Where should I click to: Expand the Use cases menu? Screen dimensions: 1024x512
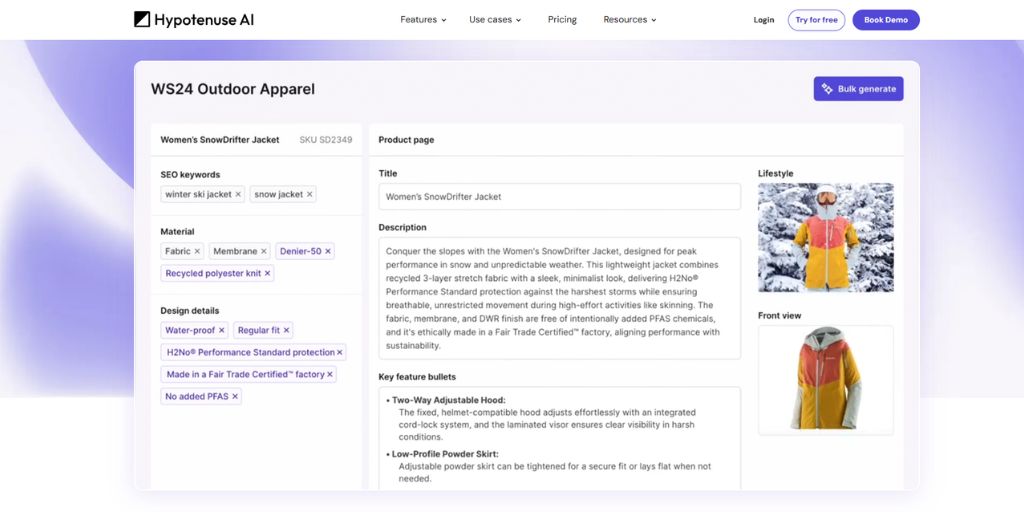495,20
